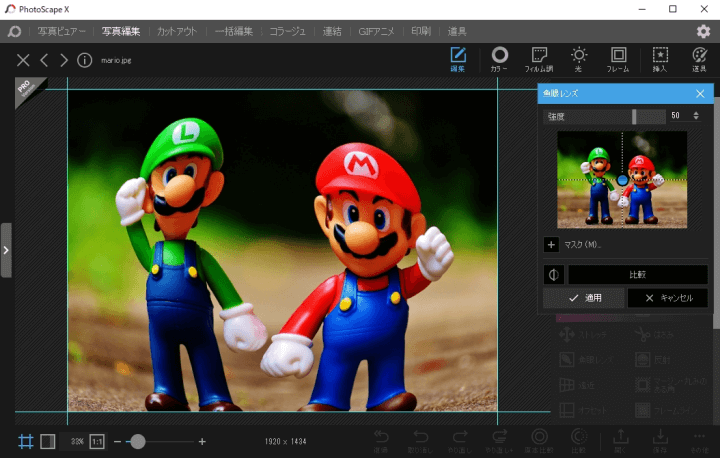Click the fisheye center point in preview

622,180
